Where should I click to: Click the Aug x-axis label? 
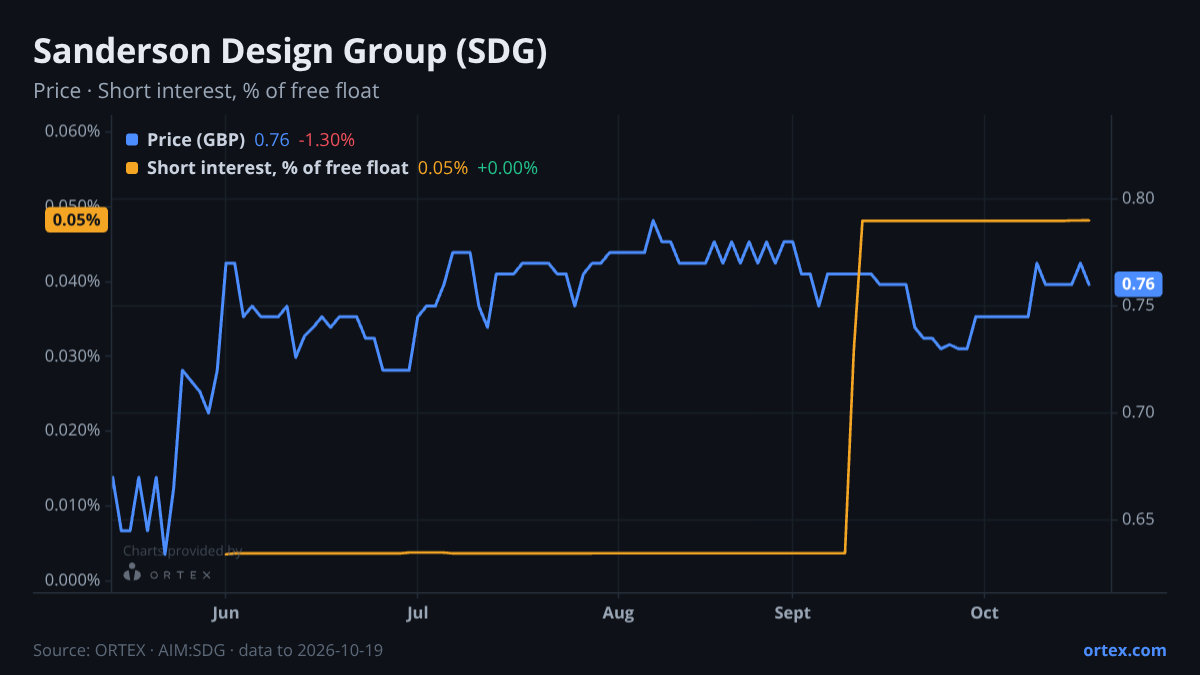pyautogui.click(x=618, y=612)
